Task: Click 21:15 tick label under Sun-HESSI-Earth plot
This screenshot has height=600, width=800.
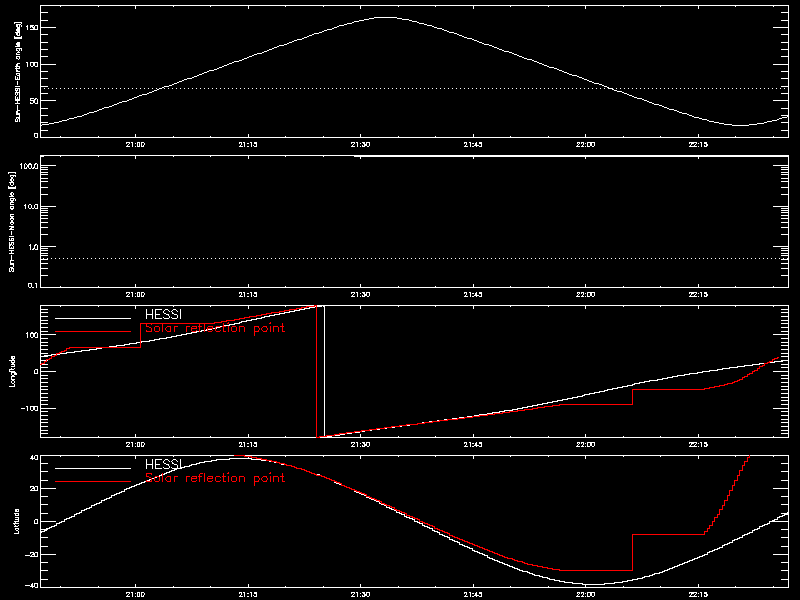Action: coord(248,145)
